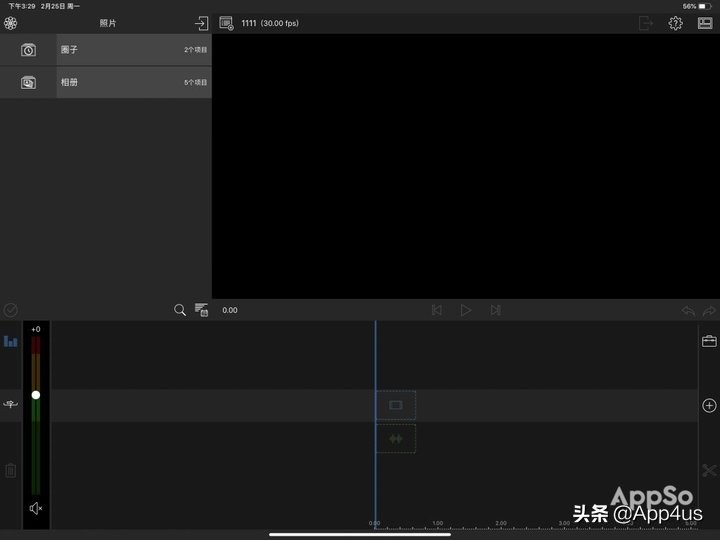The width and height of the screenshot is (720, 540).
Task: Play the timeline preview
Action: point(466,310)
